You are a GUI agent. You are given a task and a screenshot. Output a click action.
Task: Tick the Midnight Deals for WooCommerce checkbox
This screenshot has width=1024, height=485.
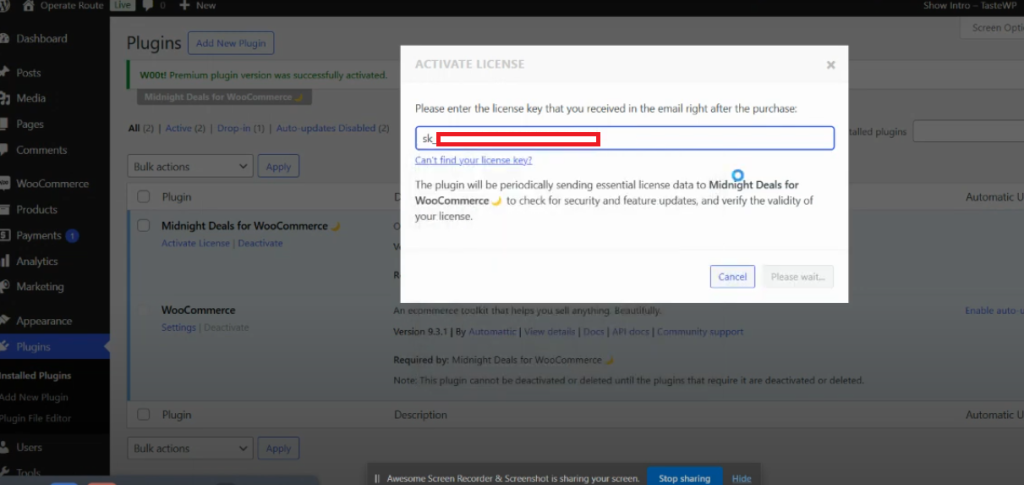144,226
